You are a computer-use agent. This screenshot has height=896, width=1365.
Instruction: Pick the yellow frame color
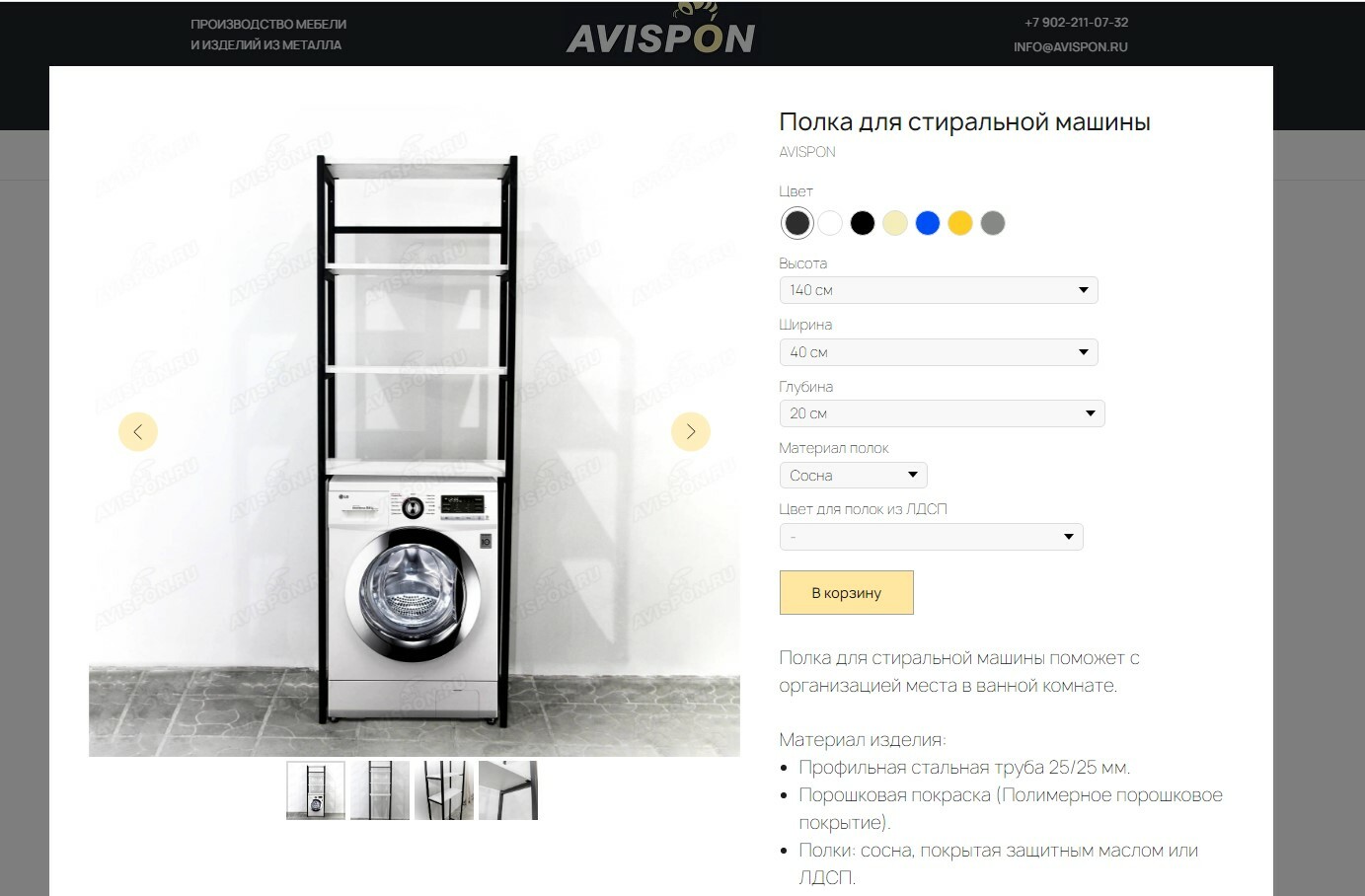pyautogui.click(x=960, y=223)
